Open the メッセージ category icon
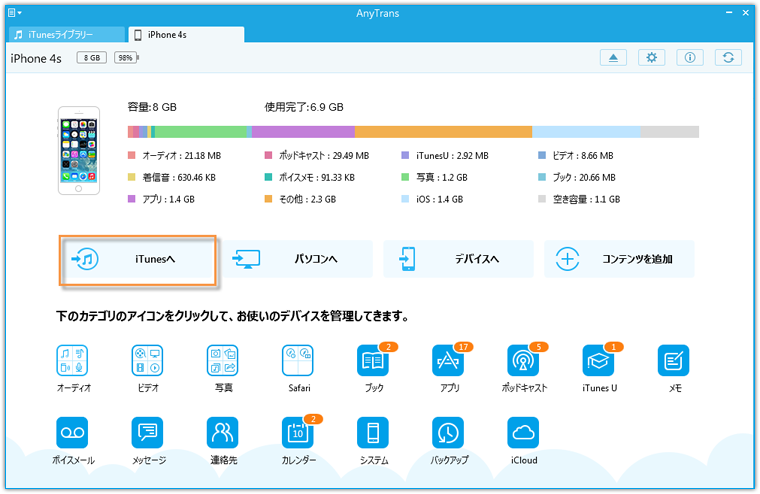760x494 pixels. [x=147, y=432]
